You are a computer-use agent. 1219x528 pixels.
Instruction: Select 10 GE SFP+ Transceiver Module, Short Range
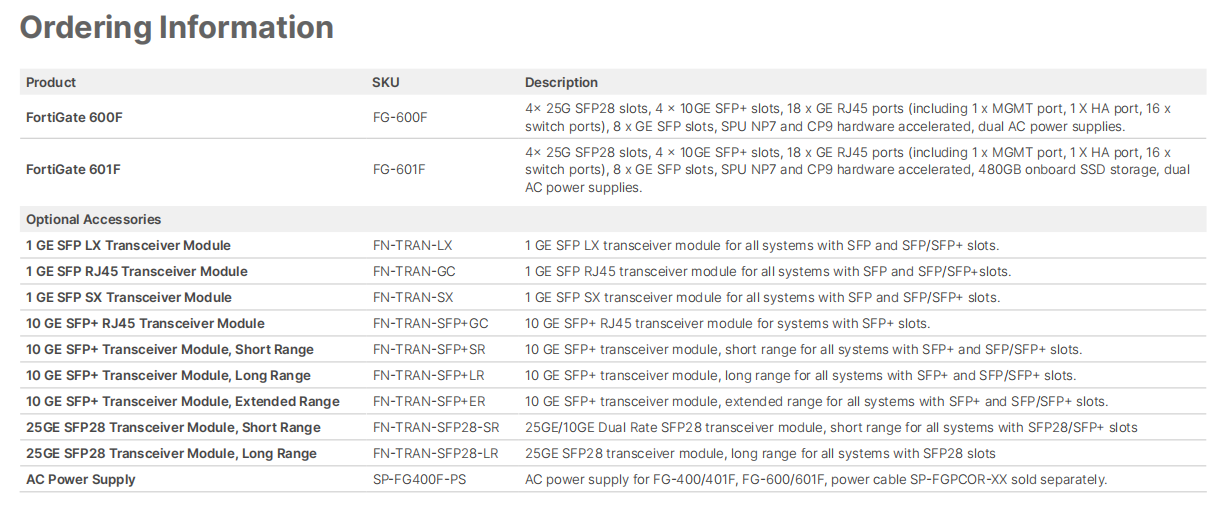[170, 349]
